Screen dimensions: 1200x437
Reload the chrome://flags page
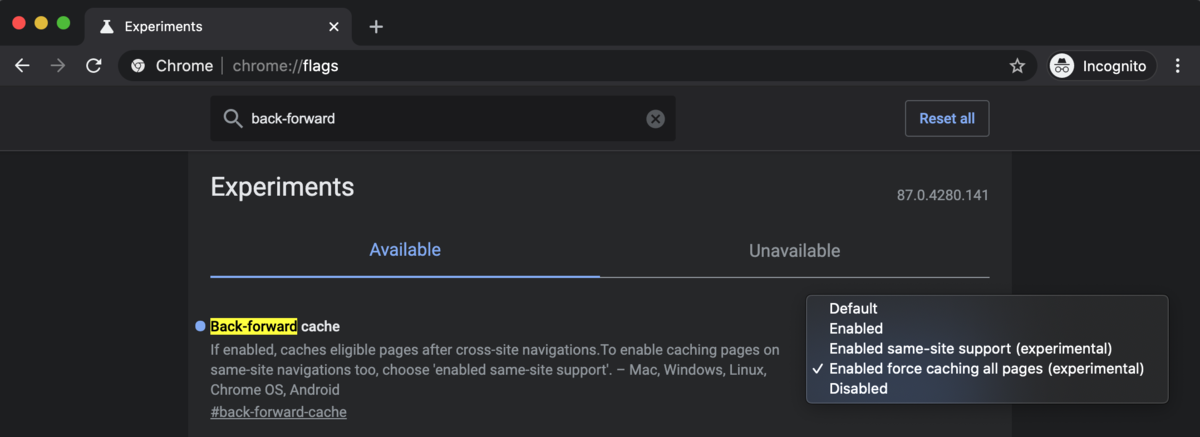pos(94,66)
